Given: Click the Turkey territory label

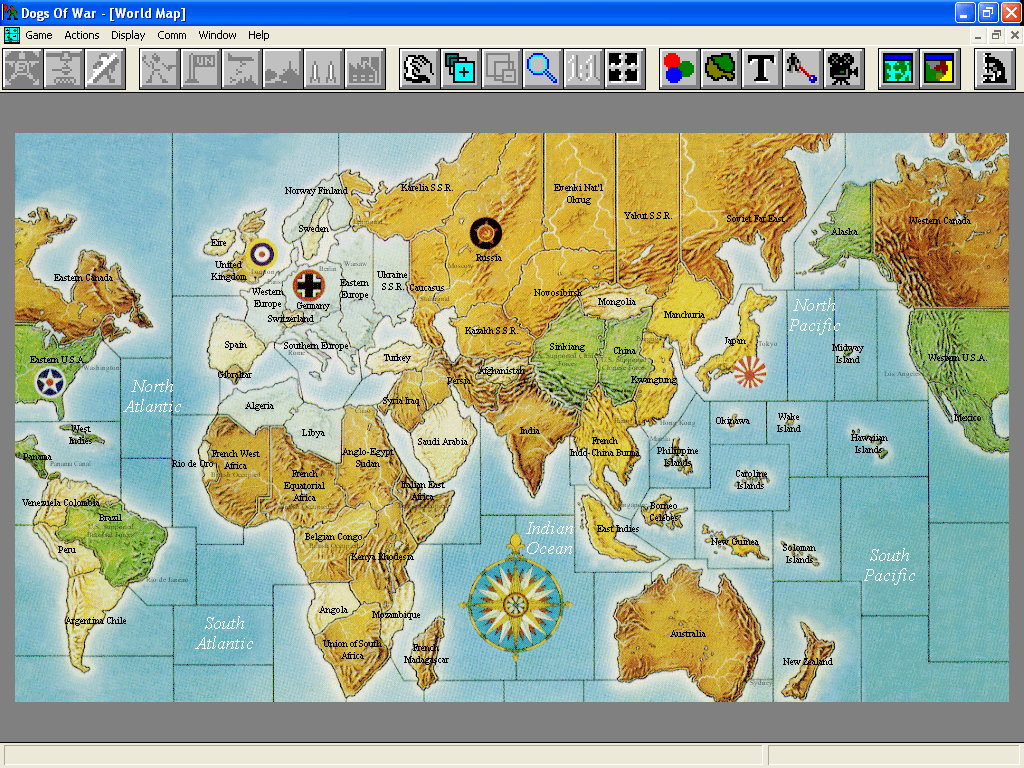Looking at the screenshot, I should pos(397,357).
